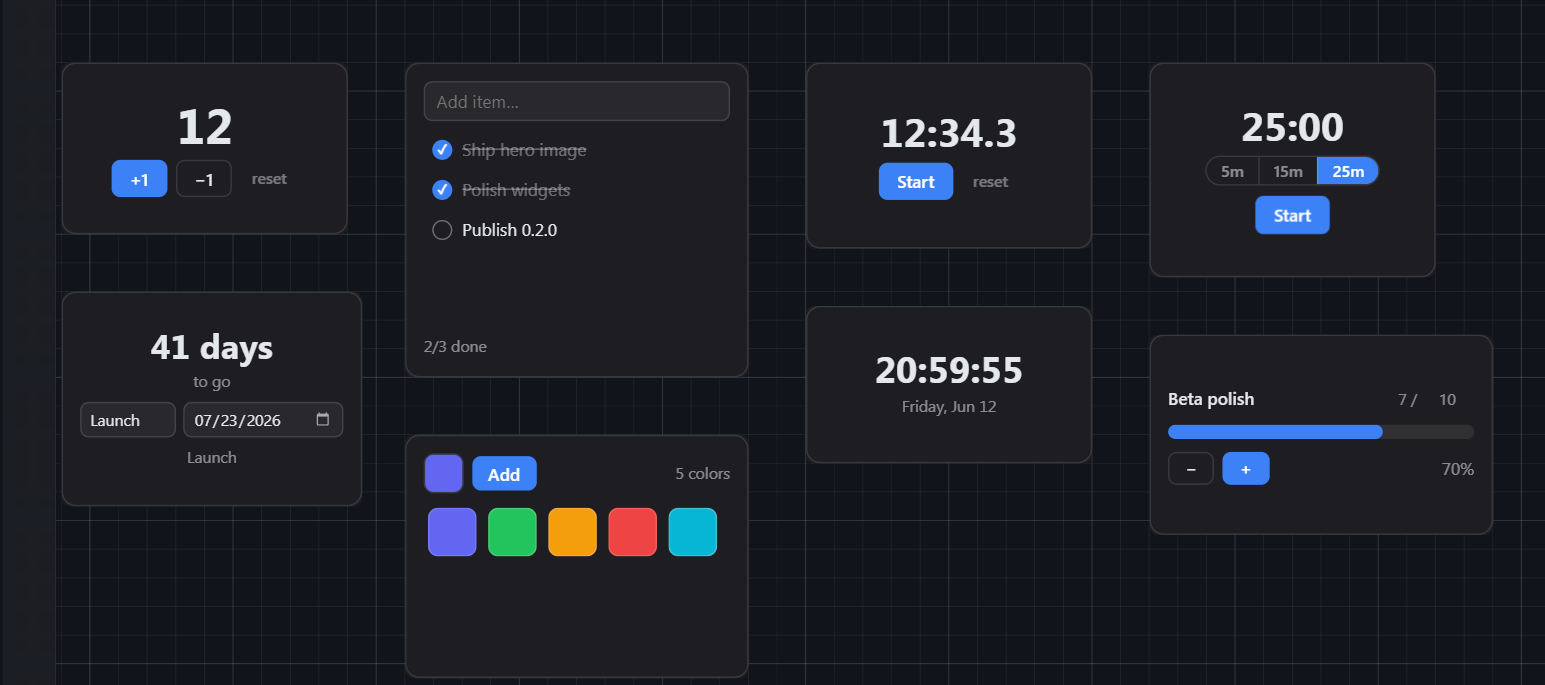Click the 07/23/2026 date field

click(263, 420)
